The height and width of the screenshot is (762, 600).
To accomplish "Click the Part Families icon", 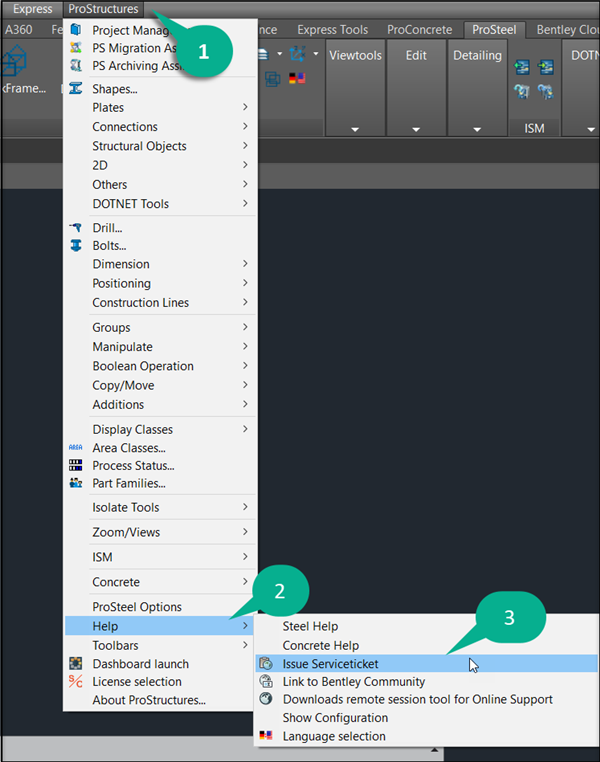I will (76, 483).
